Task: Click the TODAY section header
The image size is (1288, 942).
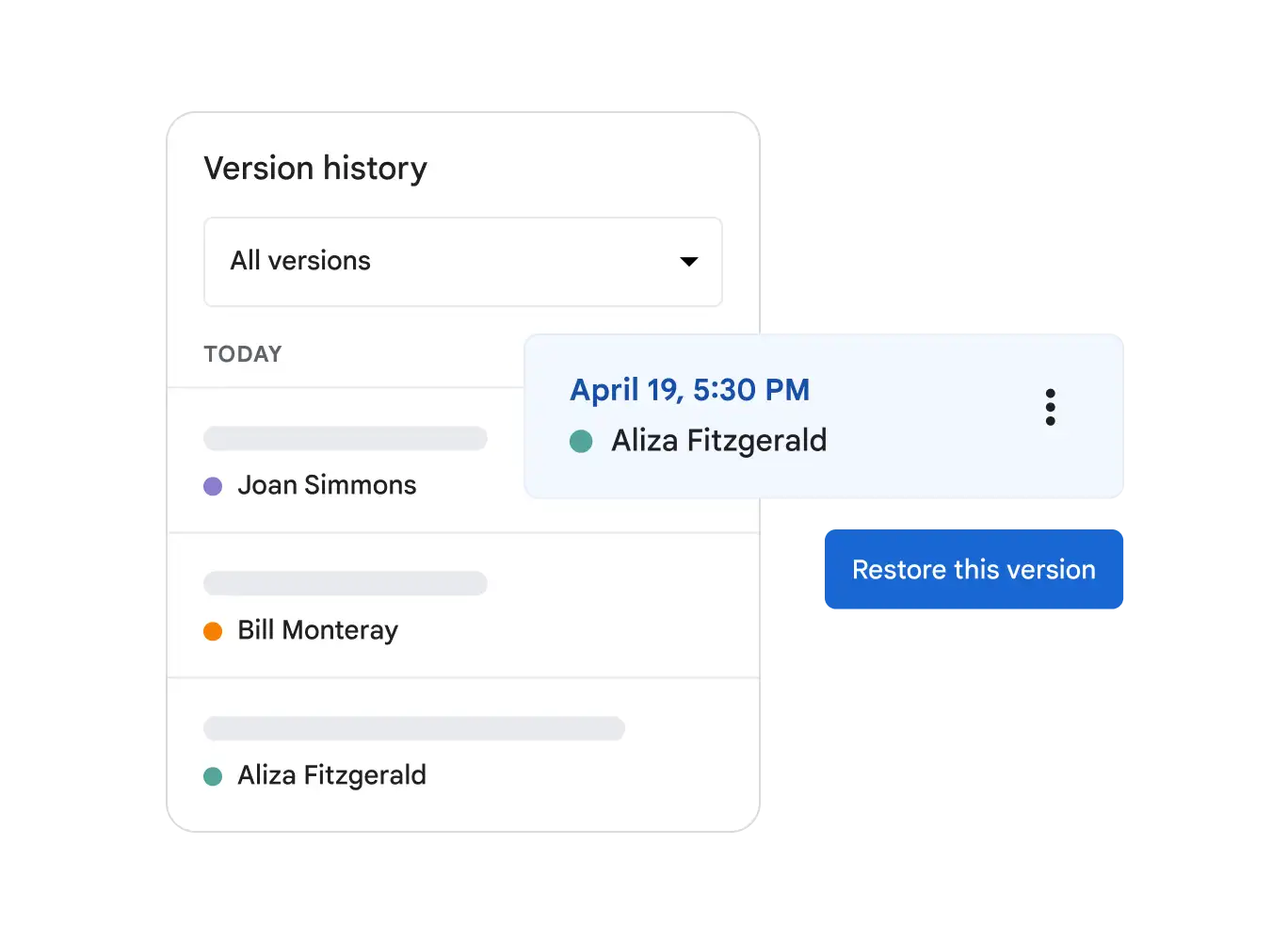Action: tap(243, 354)
